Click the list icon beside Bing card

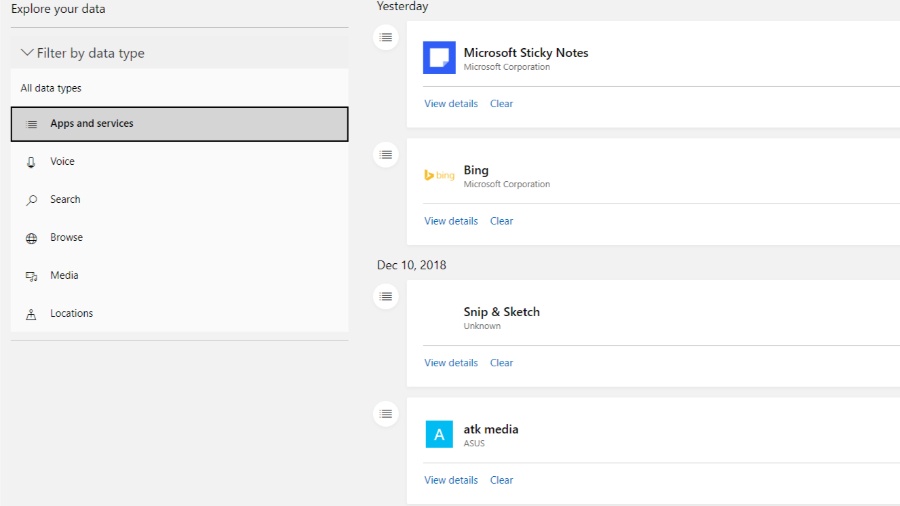click(x=386, y=154)
